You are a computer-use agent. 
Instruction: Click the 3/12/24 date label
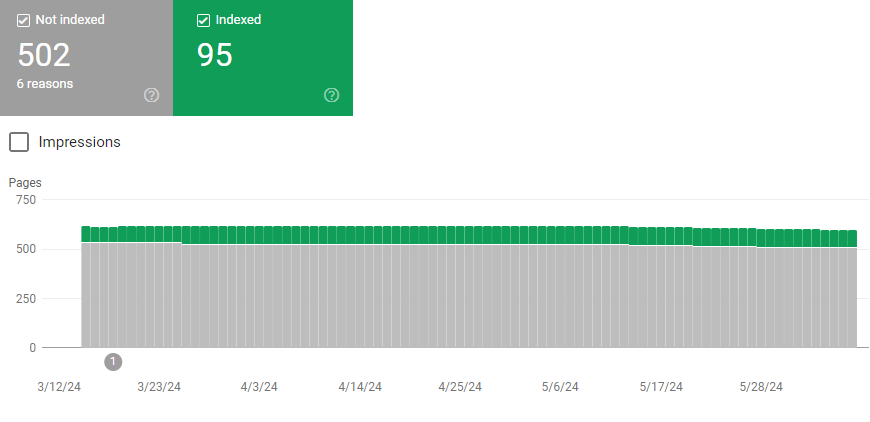pyautogui.click(x=59, y=387)
